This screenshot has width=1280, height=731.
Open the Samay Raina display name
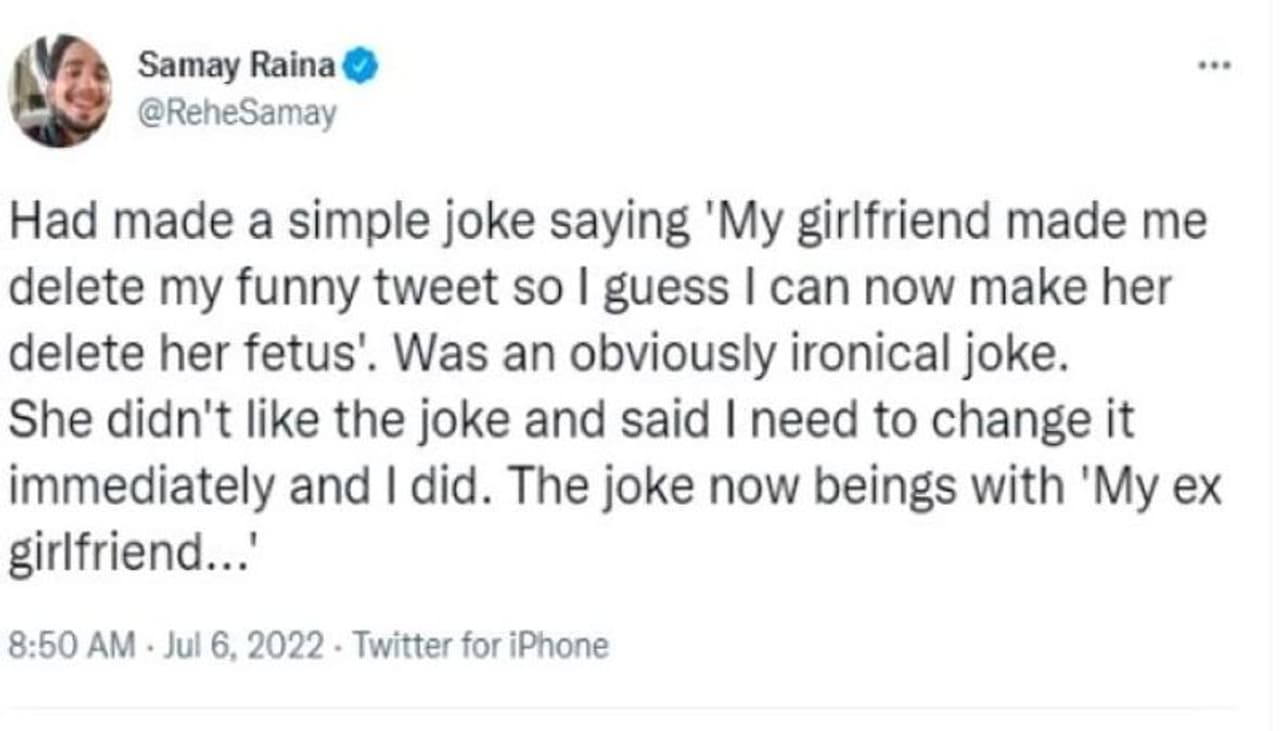(x=237, y=67)
